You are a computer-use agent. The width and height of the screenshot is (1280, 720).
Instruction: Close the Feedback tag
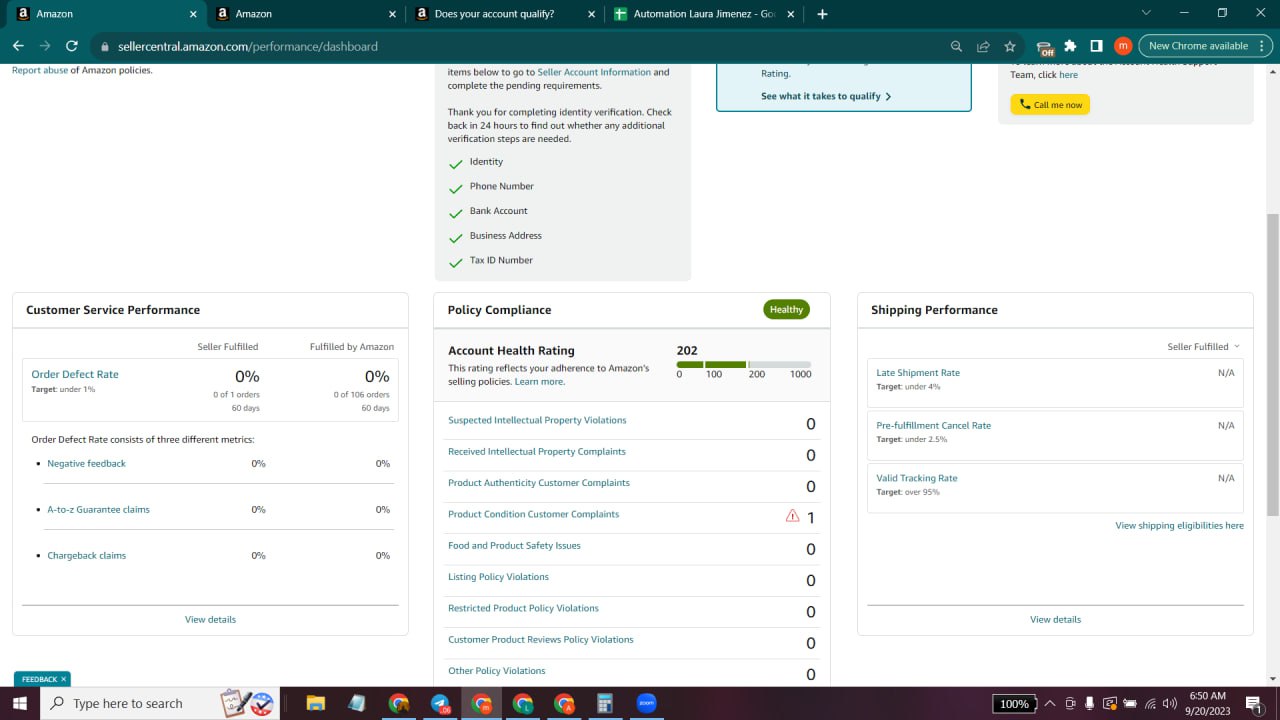coord(64,679)
